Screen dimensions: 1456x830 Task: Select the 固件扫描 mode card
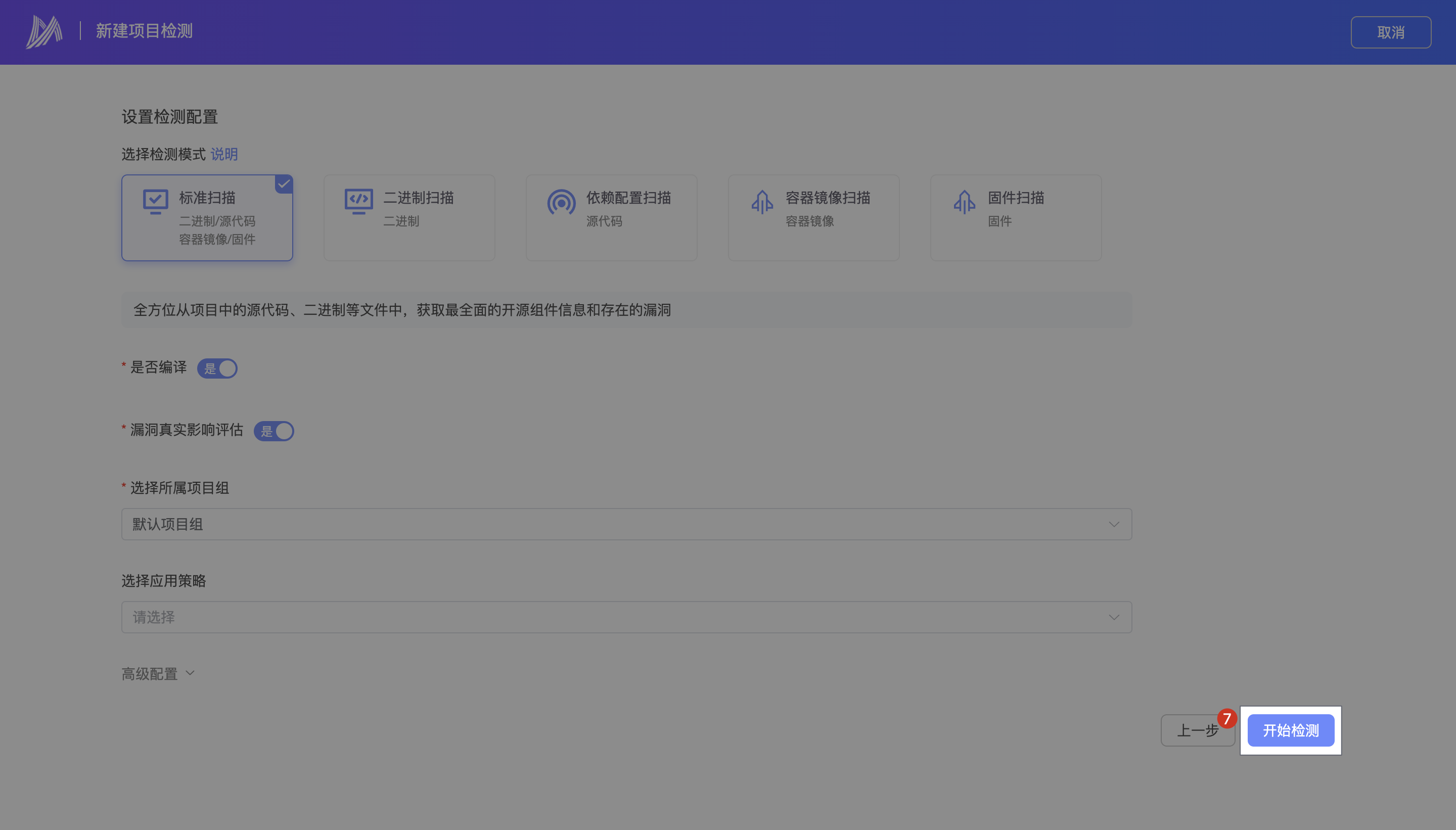tap(1015, 218)
